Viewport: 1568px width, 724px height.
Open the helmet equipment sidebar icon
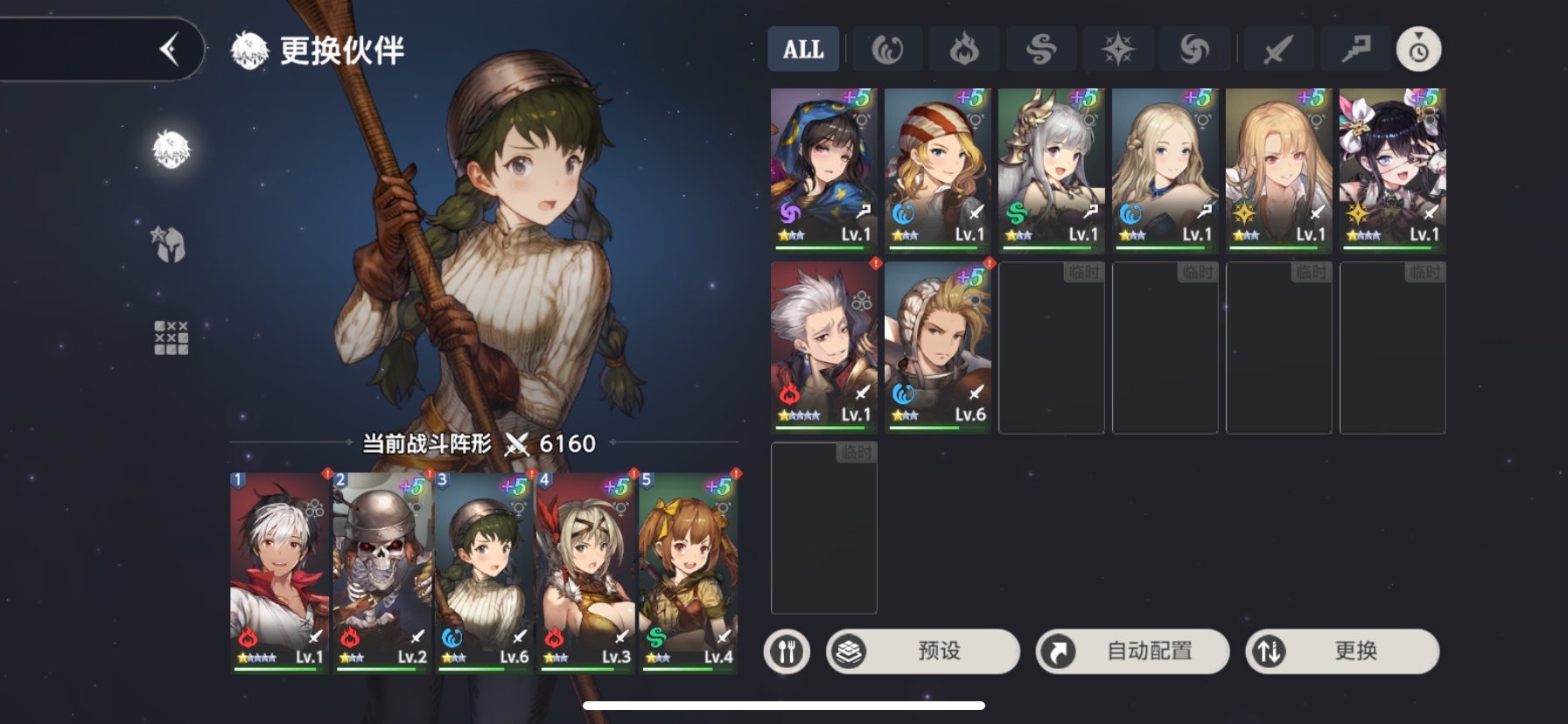171,244
